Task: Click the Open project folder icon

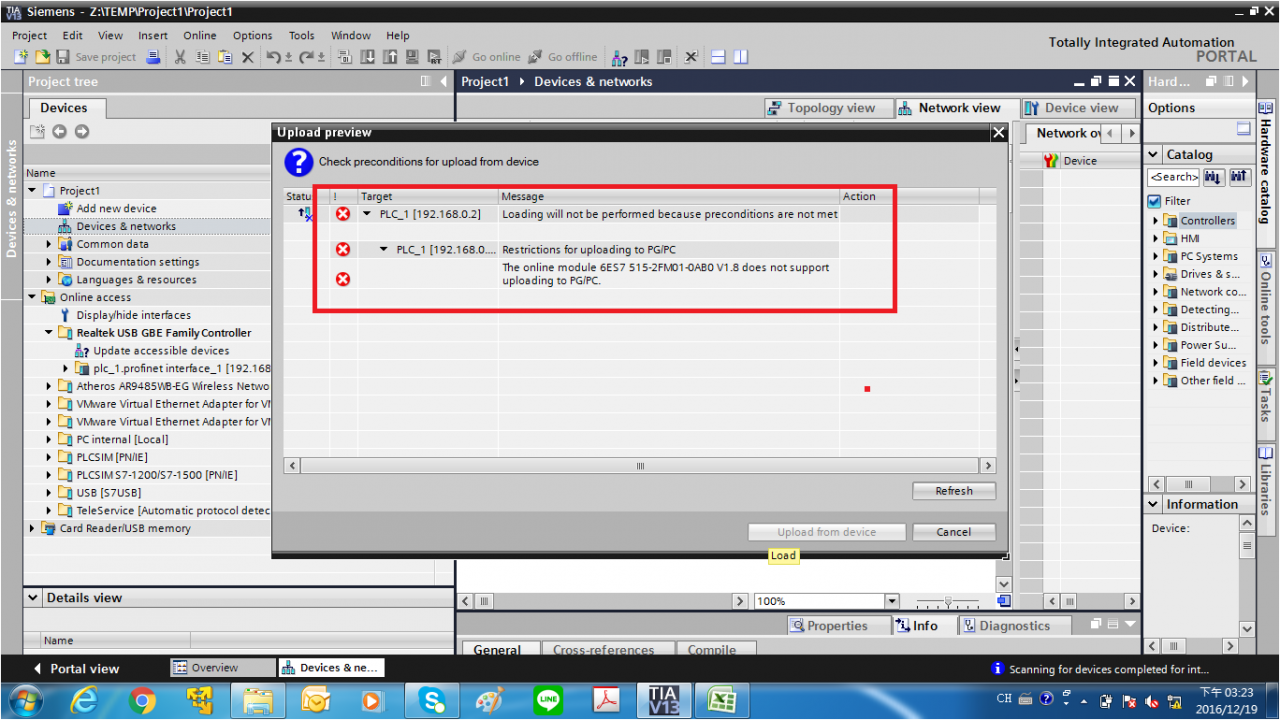Action: (43, 57)
